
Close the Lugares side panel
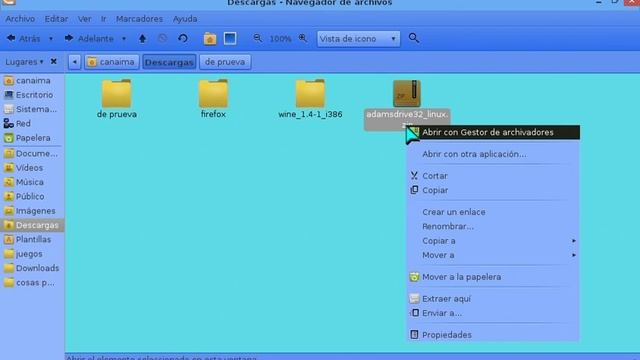(53, 61)
